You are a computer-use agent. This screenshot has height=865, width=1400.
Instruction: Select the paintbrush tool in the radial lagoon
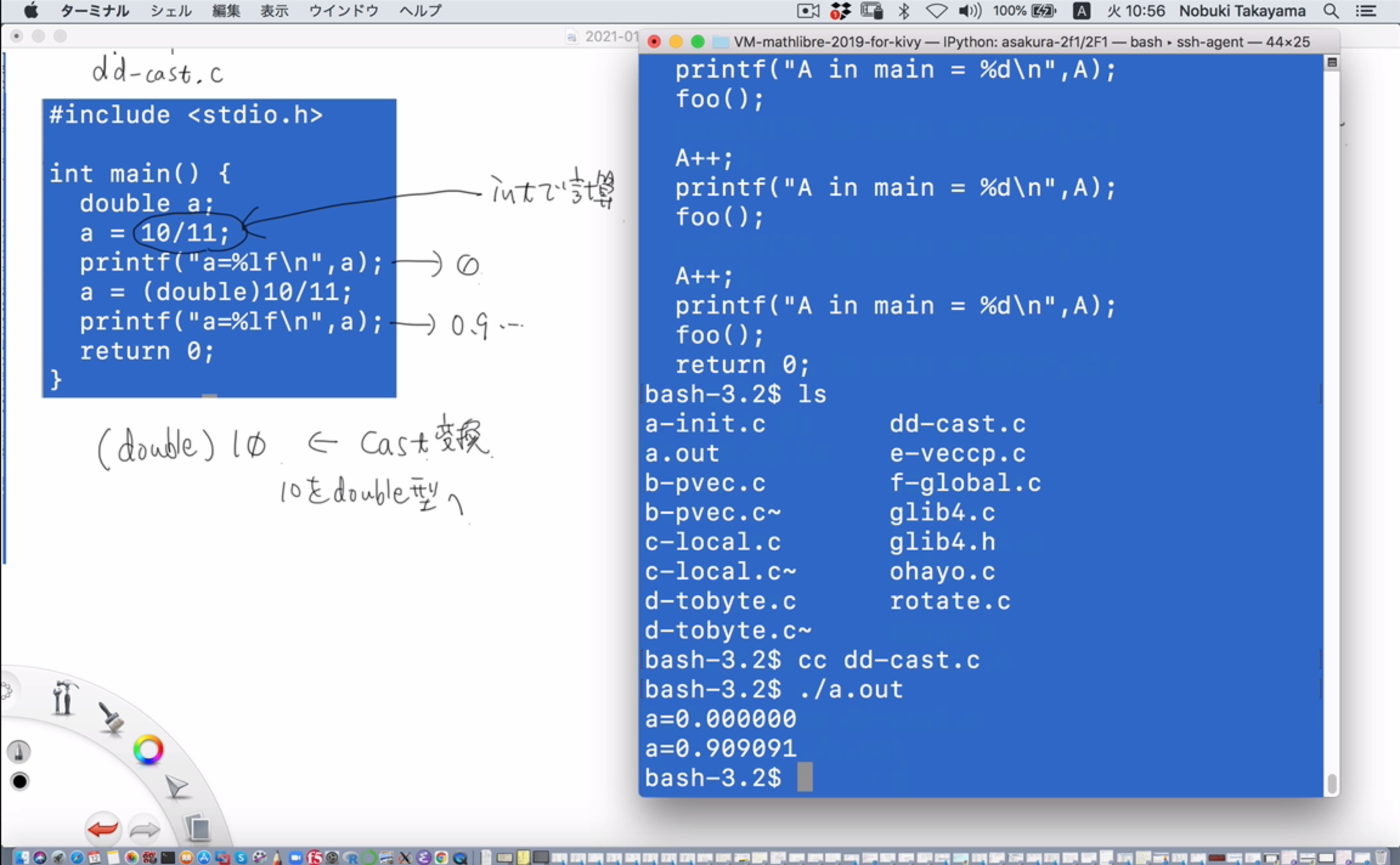tap(111, 718)
